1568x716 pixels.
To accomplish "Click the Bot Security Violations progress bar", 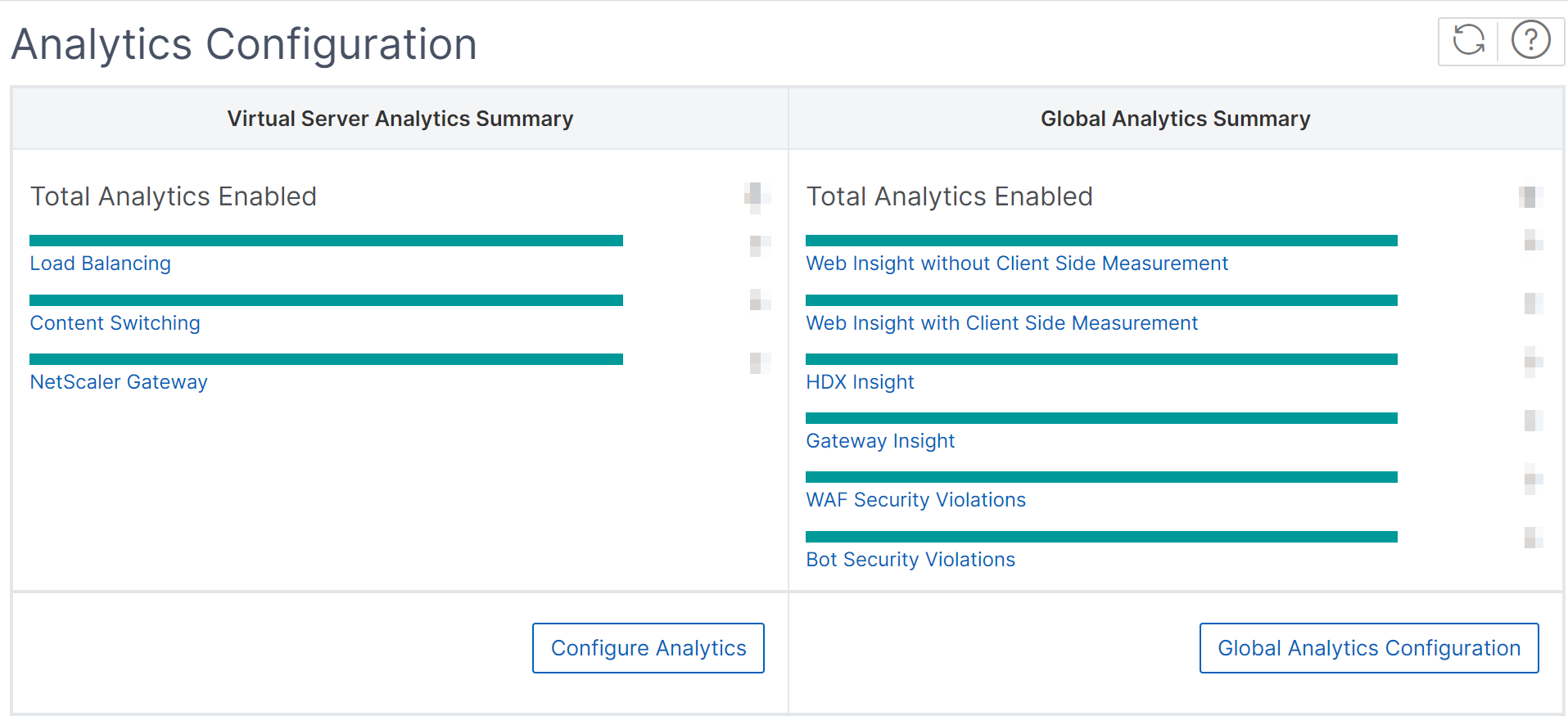I will [1102, 537].
